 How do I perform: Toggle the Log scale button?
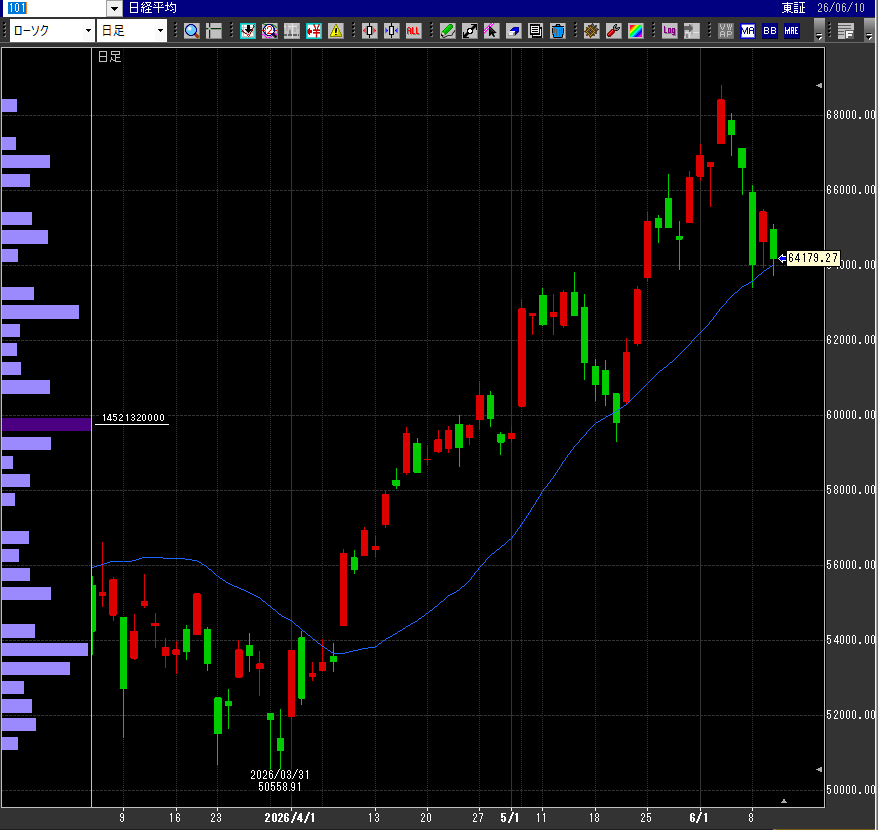(x=669, y=31)
